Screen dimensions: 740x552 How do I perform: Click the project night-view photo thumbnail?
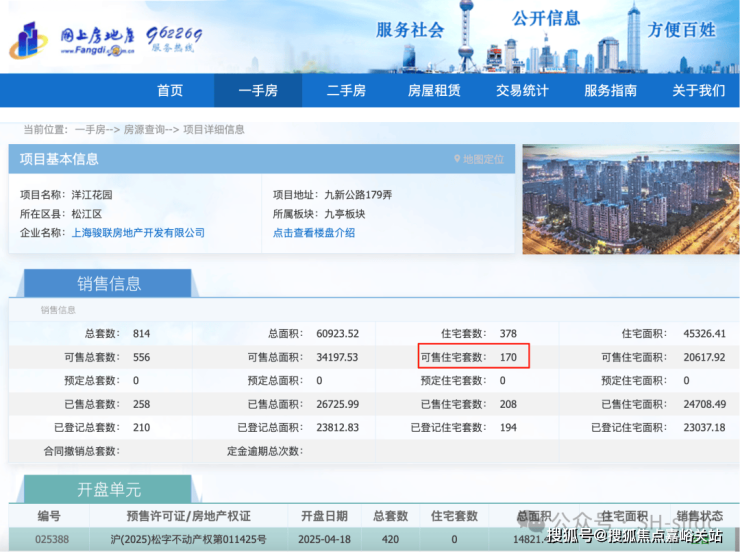631,200
